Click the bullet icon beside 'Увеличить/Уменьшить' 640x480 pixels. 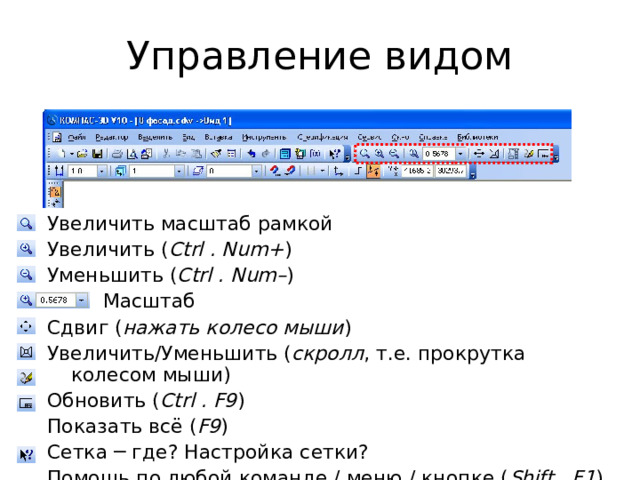(x=26, y=352)
